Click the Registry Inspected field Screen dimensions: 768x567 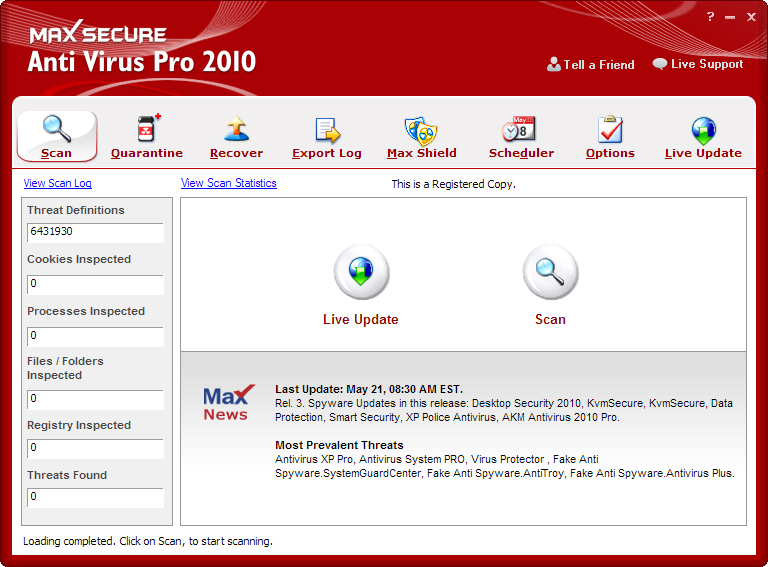(x=96, y=449)
